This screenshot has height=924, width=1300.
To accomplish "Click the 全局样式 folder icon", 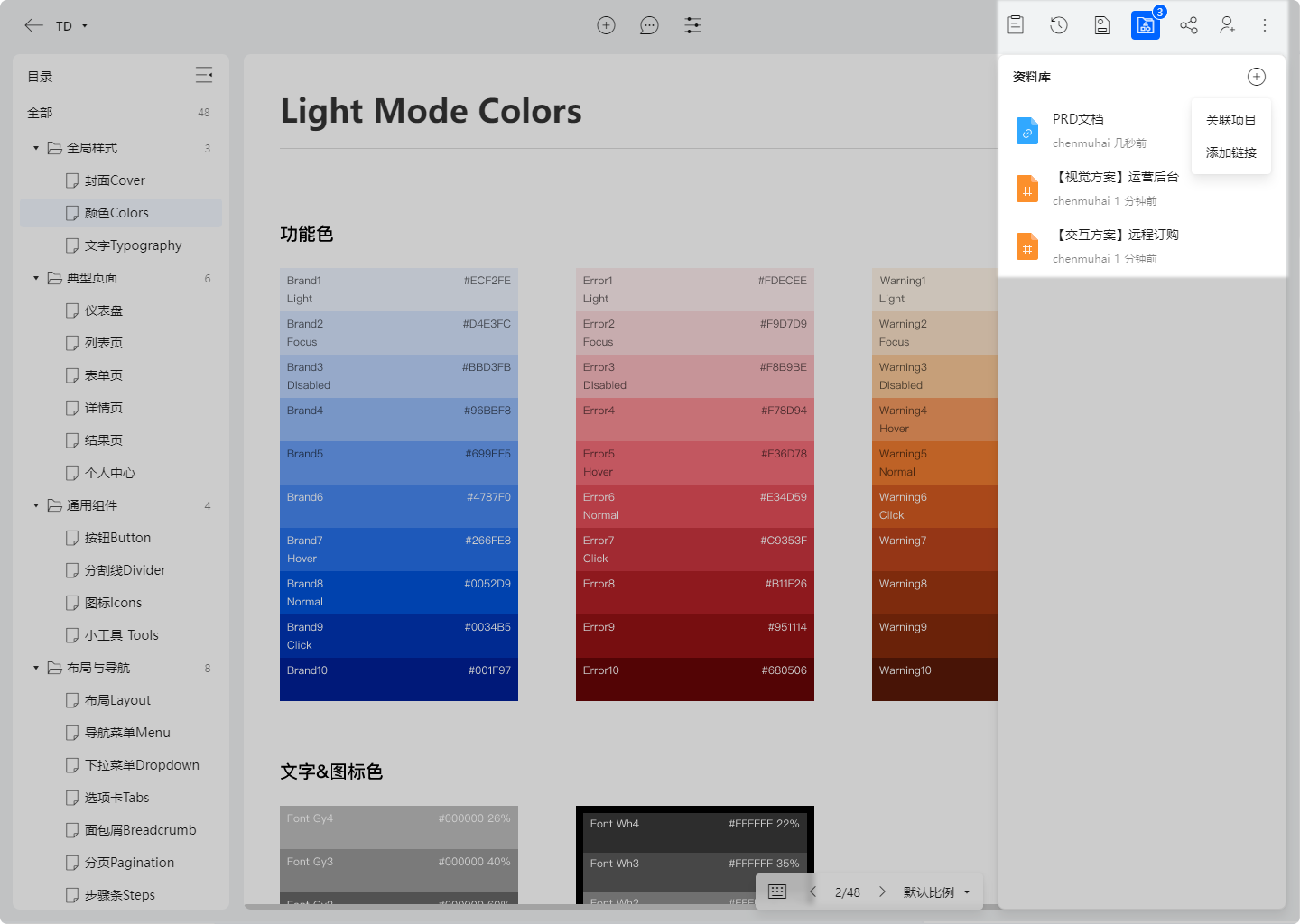I will 54,148.
